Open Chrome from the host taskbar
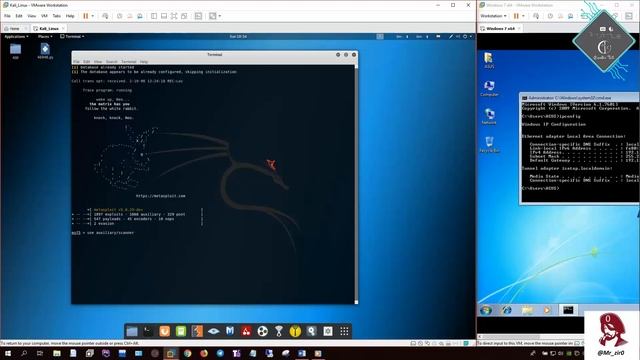Screen dimensions: 640x360 (x=187, y=353)
